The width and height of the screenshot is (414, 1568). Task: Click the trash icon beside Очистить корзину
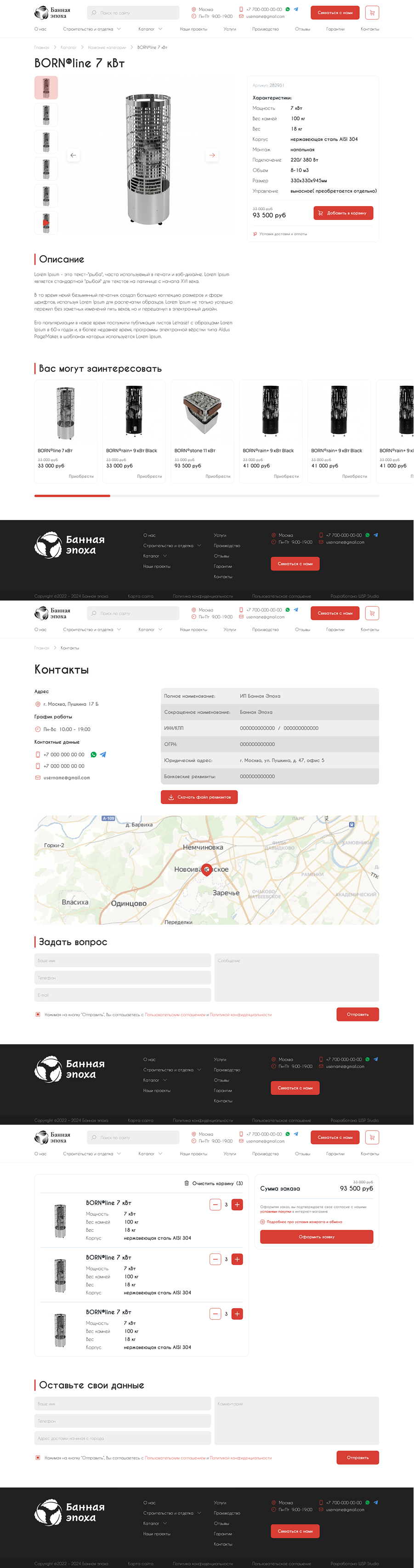click(187, 1184)
